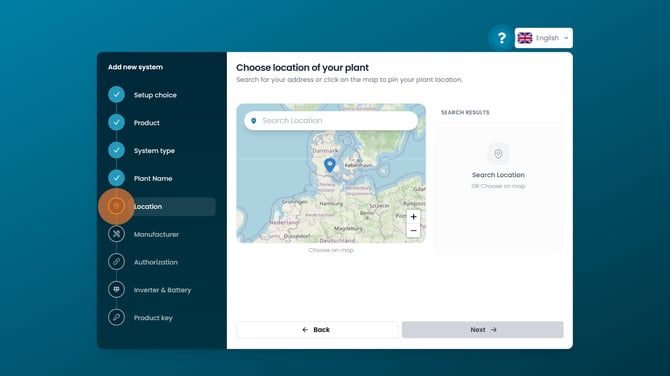670x376 pixels.
Task: Go to the System type step
Action: [x=154, y=151]
